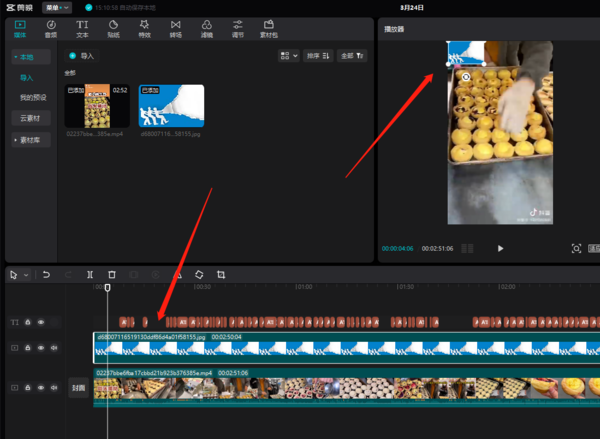Select the crop tool in timeline toolbar
Image resolution: width=600 pixels, height=439 pixels.
point(221,274)
